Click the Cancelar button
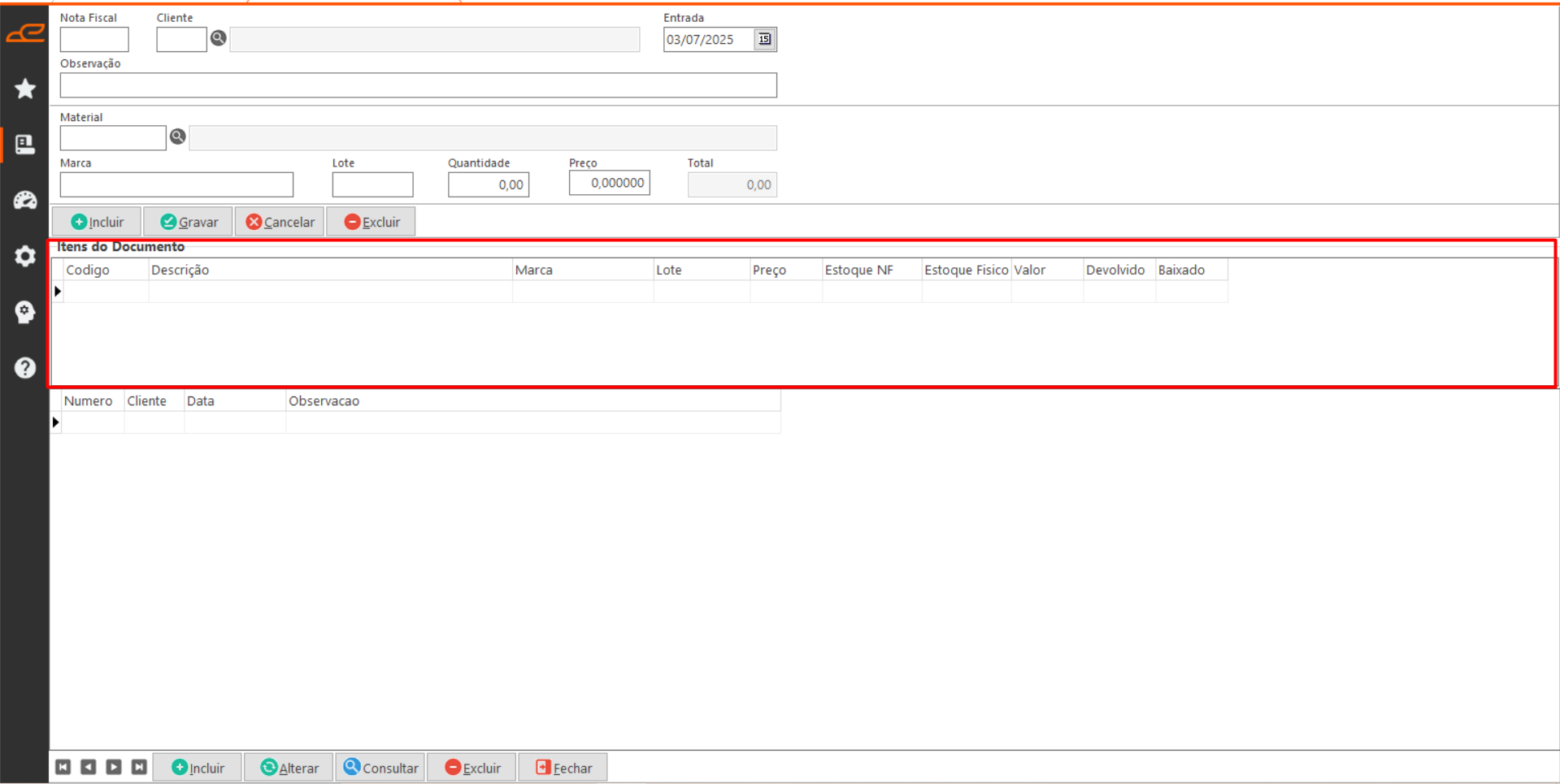Image resolution: width=1560 pixels, height=784 pixels. click(280, 222)
